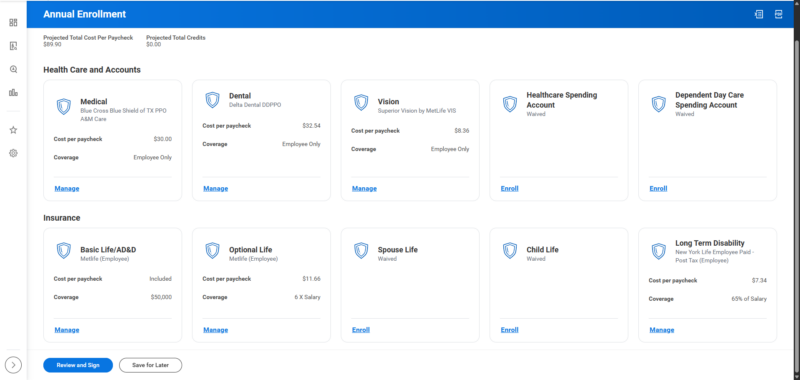
Task: Manage the Vision plan
Action: pos(364,189)
